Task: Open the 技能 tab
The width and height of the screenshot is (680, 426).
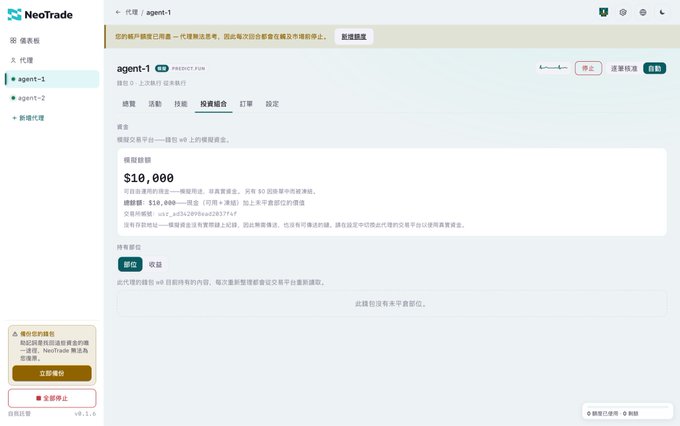Action: click(181, 104)
